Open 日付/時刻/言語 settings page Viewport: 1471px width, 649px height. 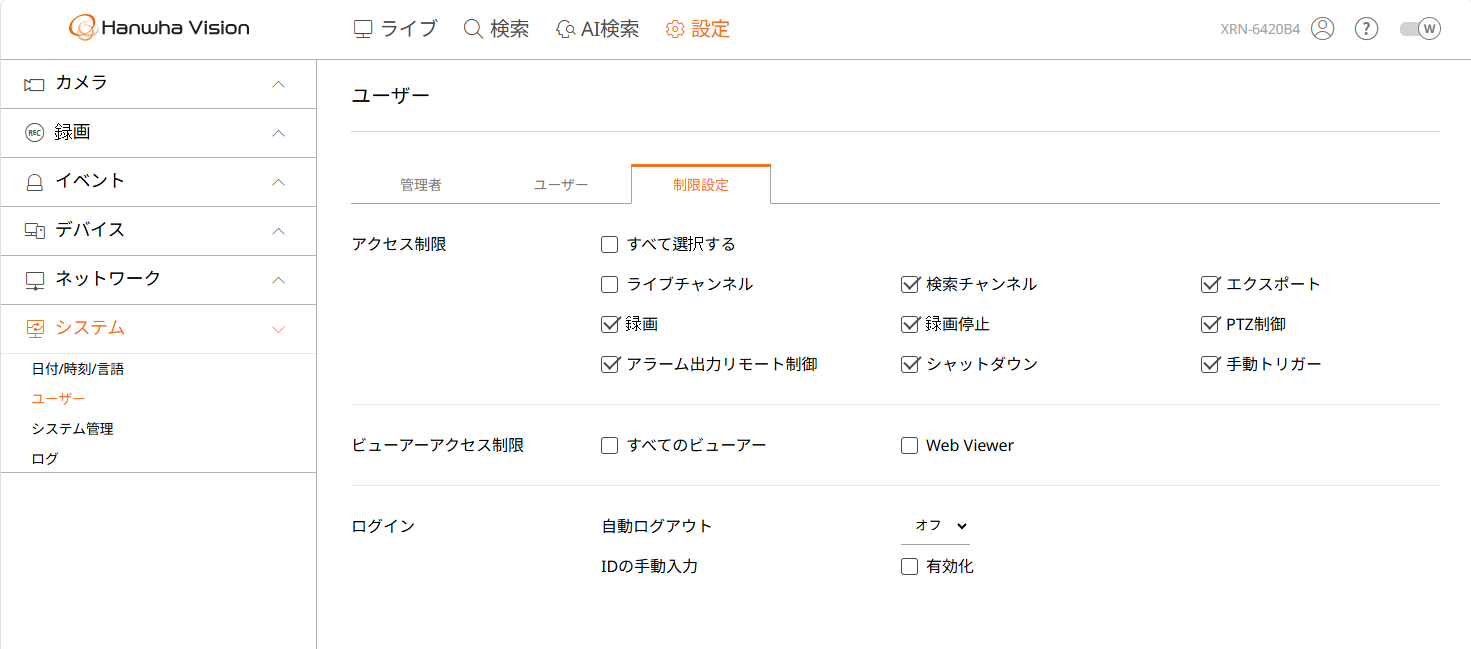point(78,369)
